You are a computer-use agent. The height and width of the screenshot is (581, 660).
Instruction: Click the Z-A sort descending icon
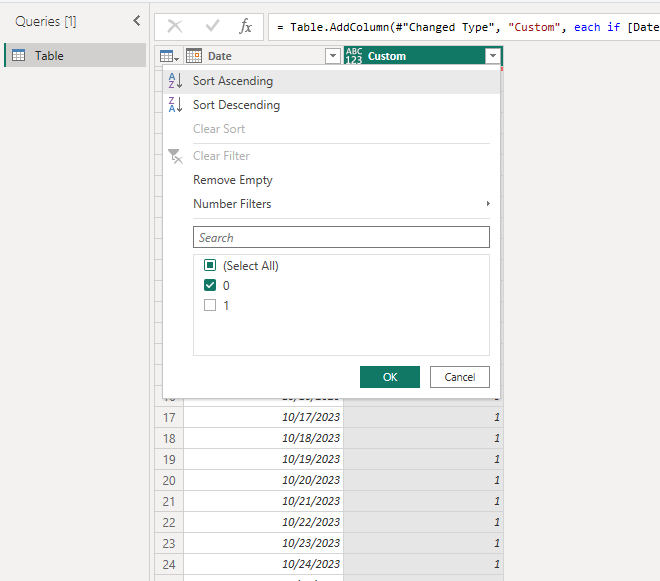[x=175, y=104]
